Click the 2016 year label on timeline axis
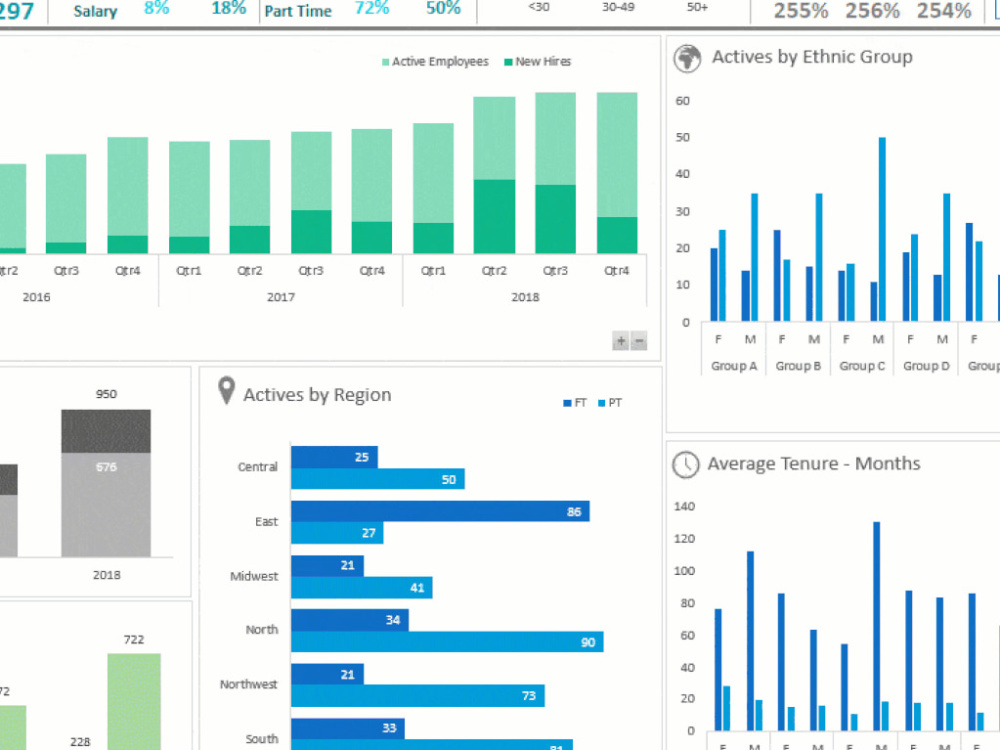The height and width of the screenshot is (750, 1000). point(36,297)
